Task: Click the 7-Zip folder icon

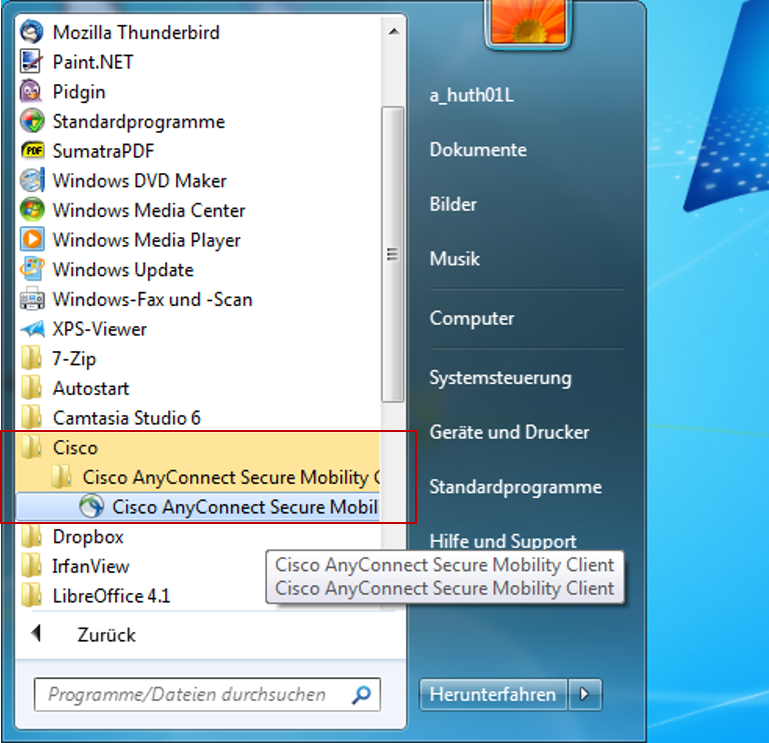Action: 32,359
